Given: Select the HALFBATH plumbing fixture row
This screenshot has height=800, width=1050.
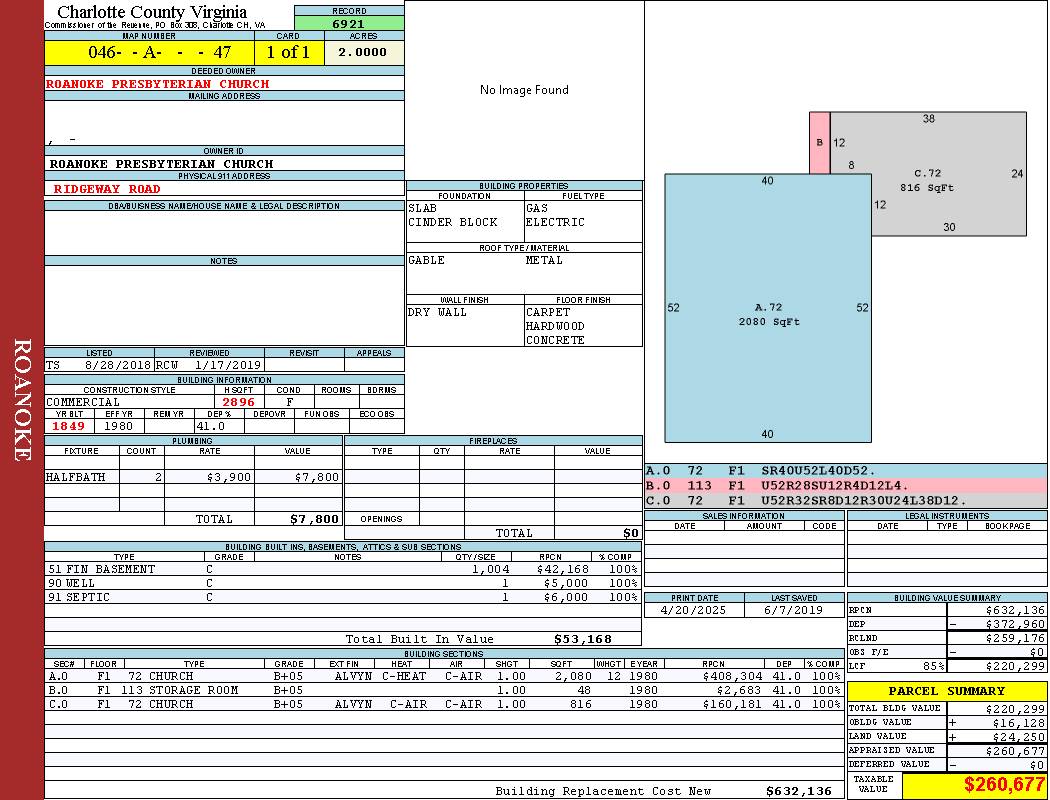Looking at the screenshot, I should tap(193, 477).
